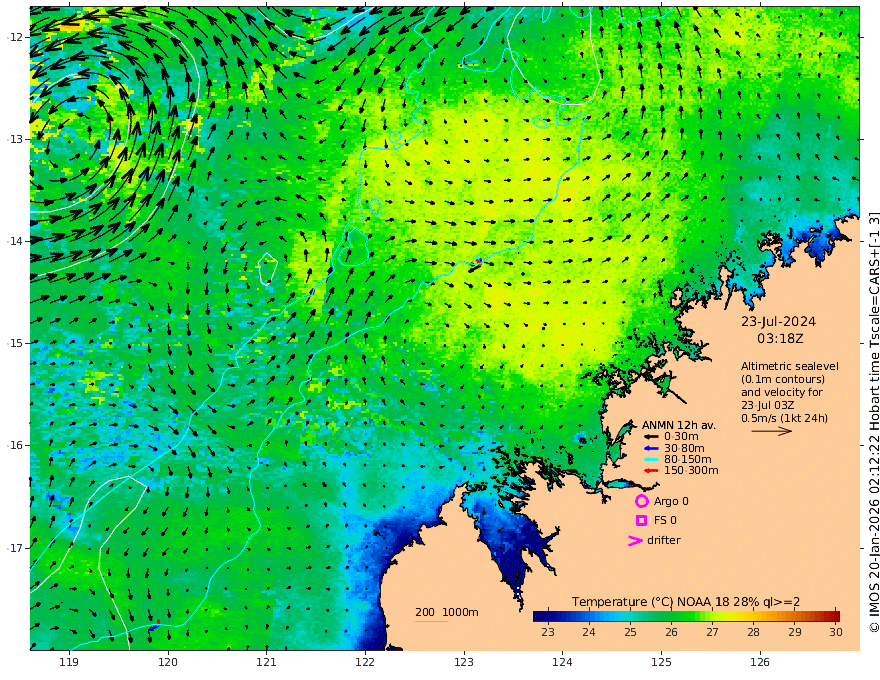Image resolution: width=880 pixels, height=680 pixels.
Task: Click the small closed white contour near 121E 14.2S
Action: [268, 269]
